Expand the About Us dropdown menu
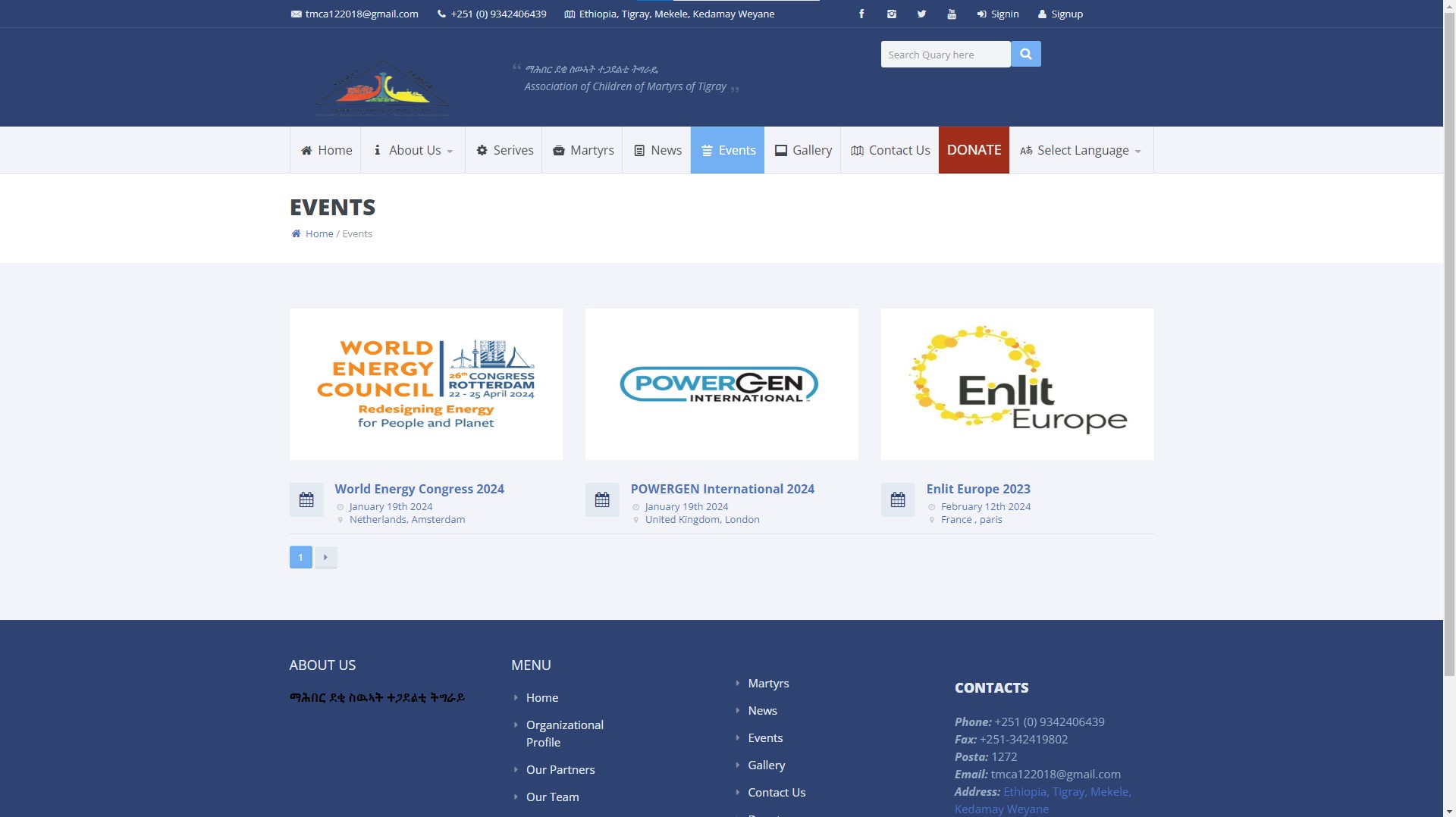Viewport: 1456px width, 817px height. (413, 150)
